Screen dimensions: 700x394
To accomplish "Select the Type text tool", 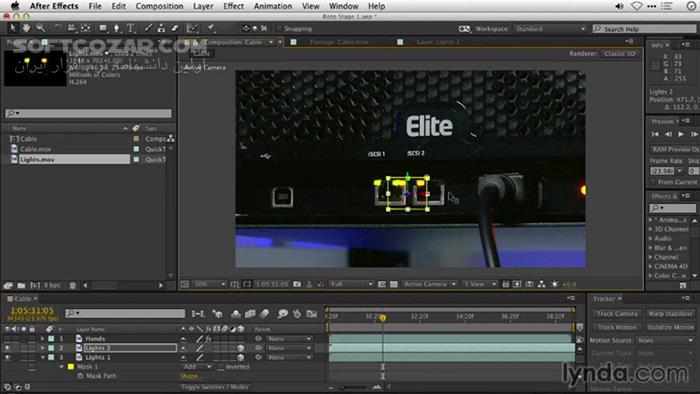I will click(131, 28).
